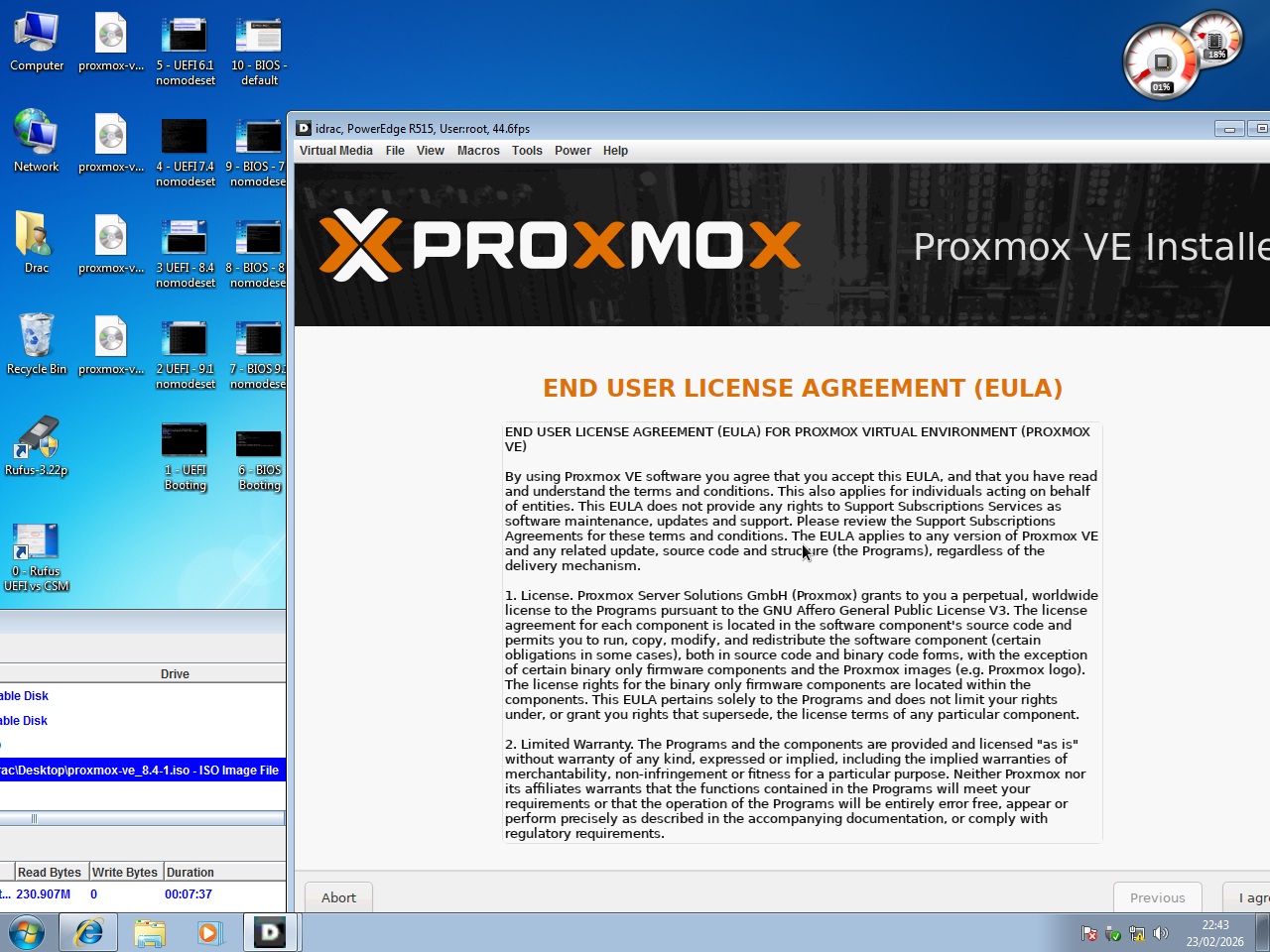Open the '0 - Rufus UEFI vs CSM' shortcut
The width and height of the screenshot is (1270, 952).
click(37, 556)
